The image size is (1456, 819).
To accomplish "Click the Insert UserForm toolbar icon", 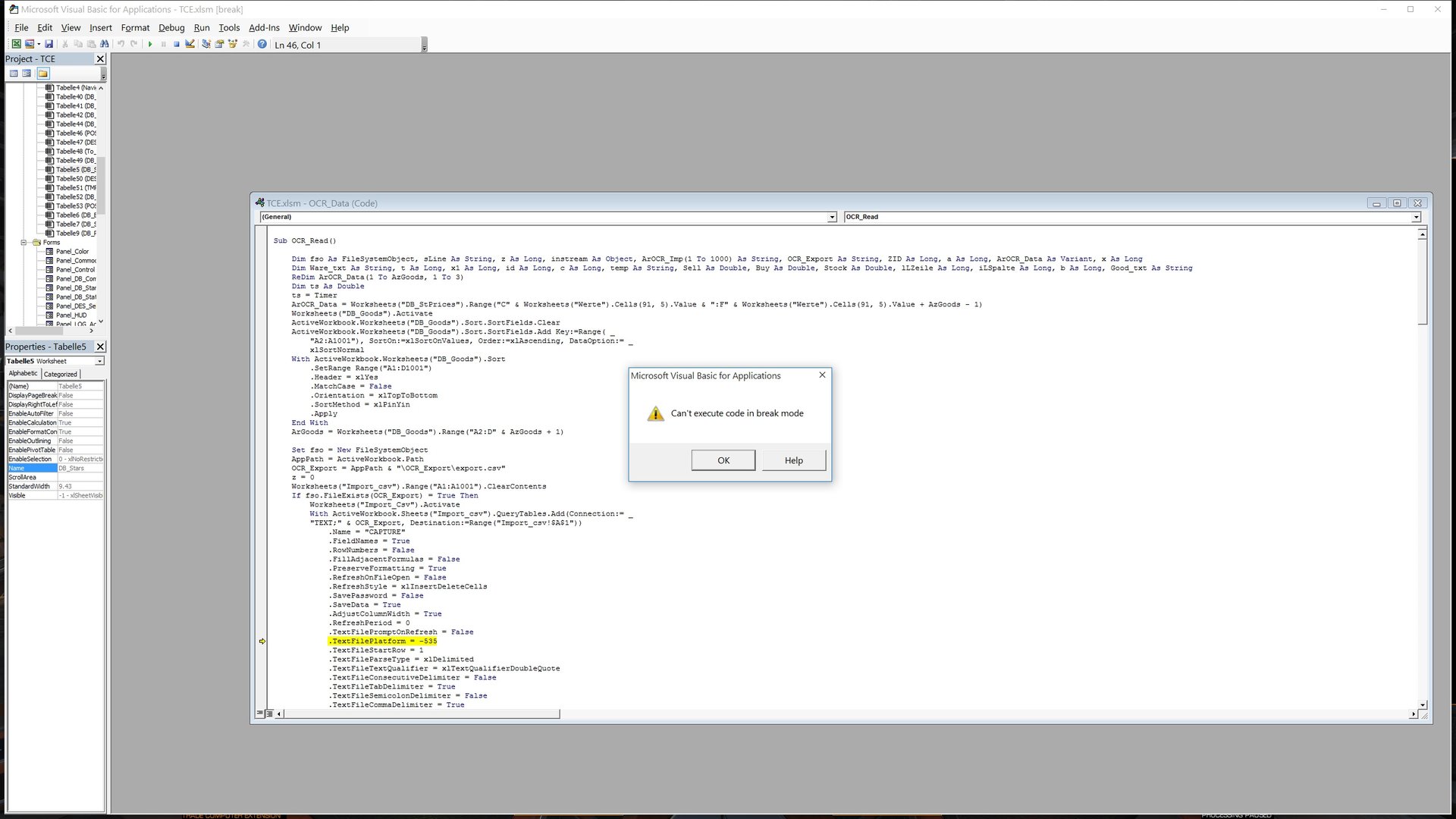I will click(29, 44).
